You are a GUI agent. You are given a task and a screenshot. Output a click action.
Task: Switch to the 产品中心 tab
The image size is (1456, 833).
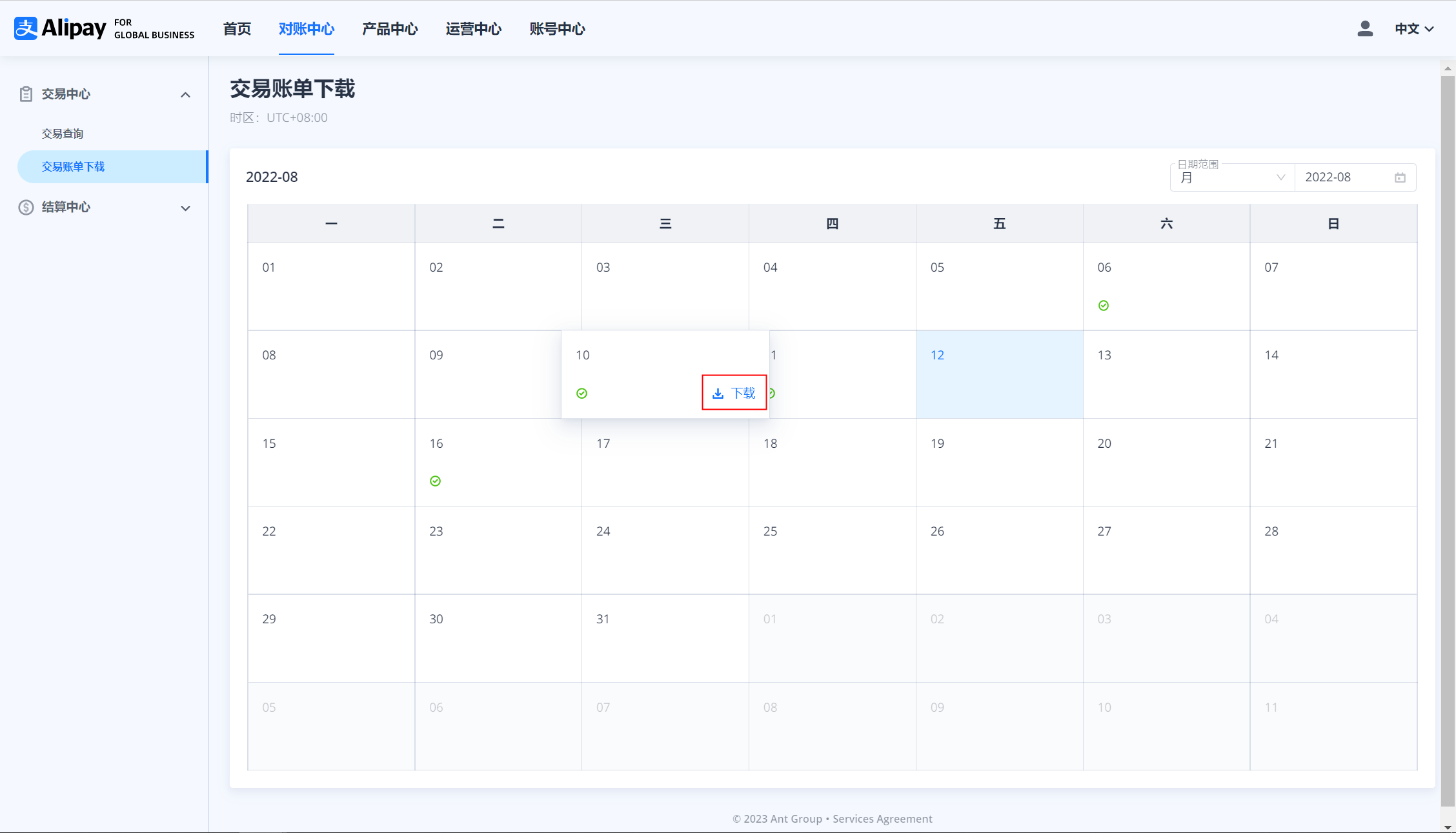[390, 29]
